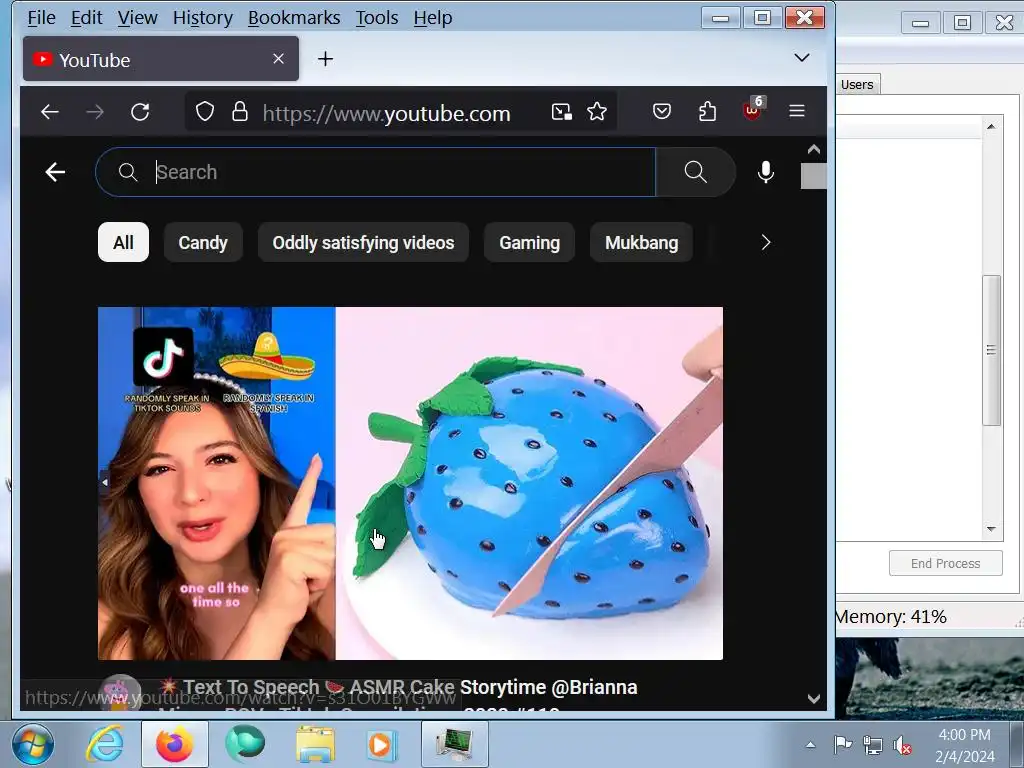Viewport: 1024px width, 768px height.
Task: Click Firefox taskbar icon
Action: [x=174, y=744]
